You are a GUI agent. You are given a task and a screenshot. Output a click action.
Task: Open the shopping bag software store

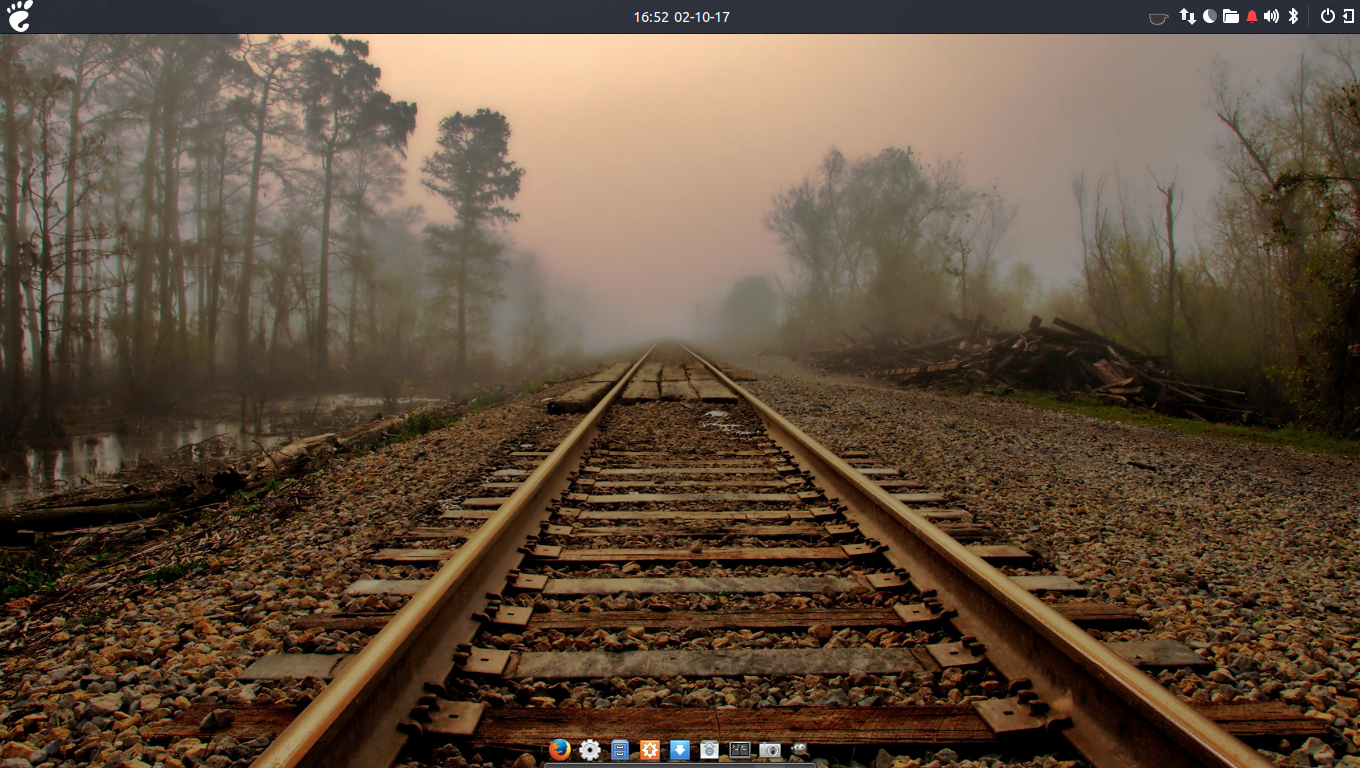point(710,749)
